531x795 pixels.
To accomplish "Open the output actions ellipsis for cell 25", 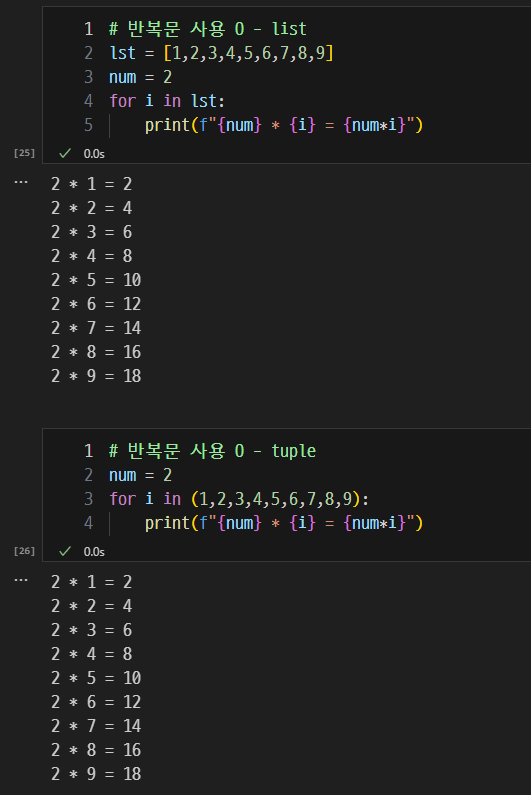I will (x=21, y=182).
